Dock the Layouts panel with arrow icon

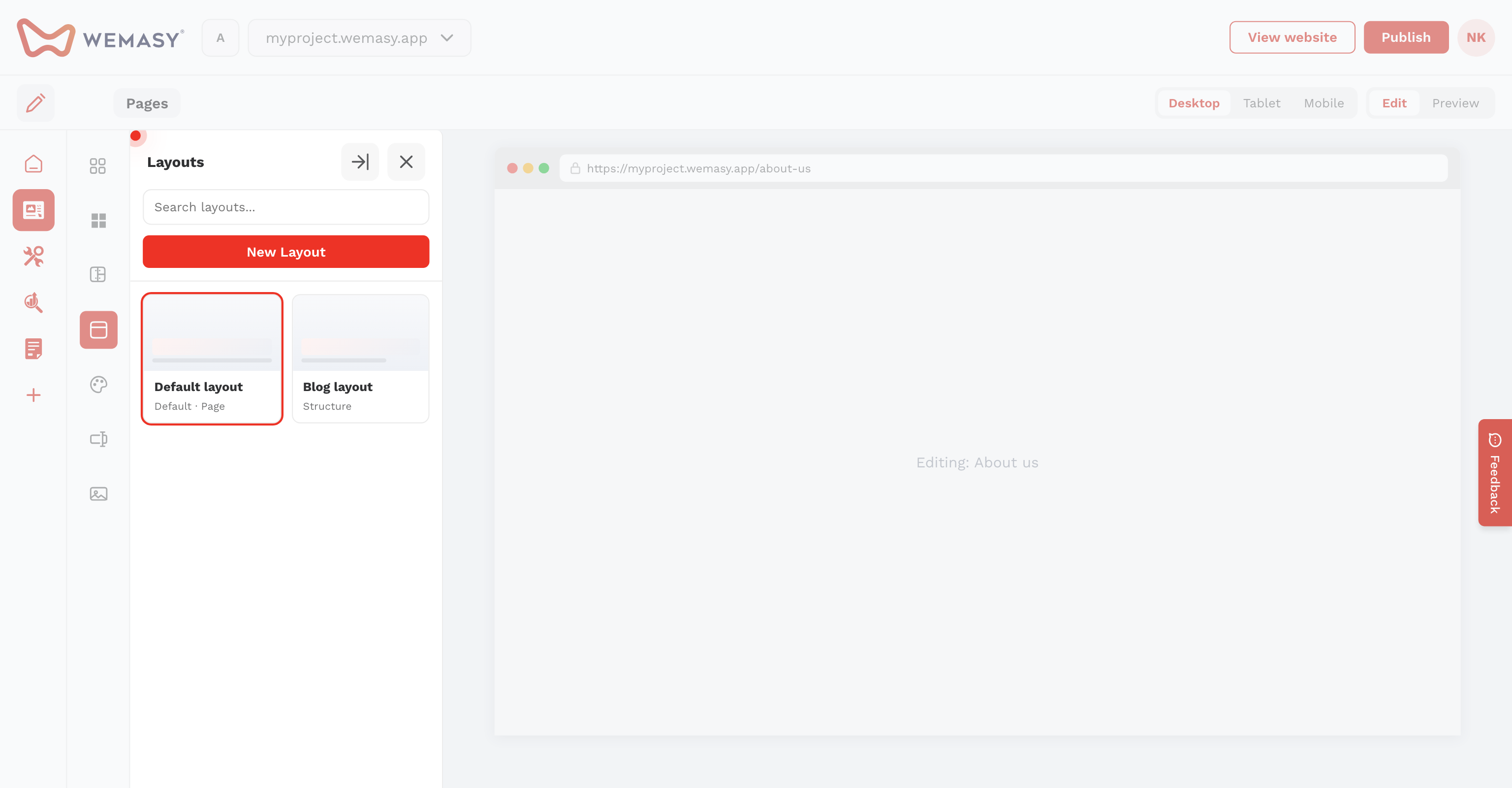(x=360, y=162)
